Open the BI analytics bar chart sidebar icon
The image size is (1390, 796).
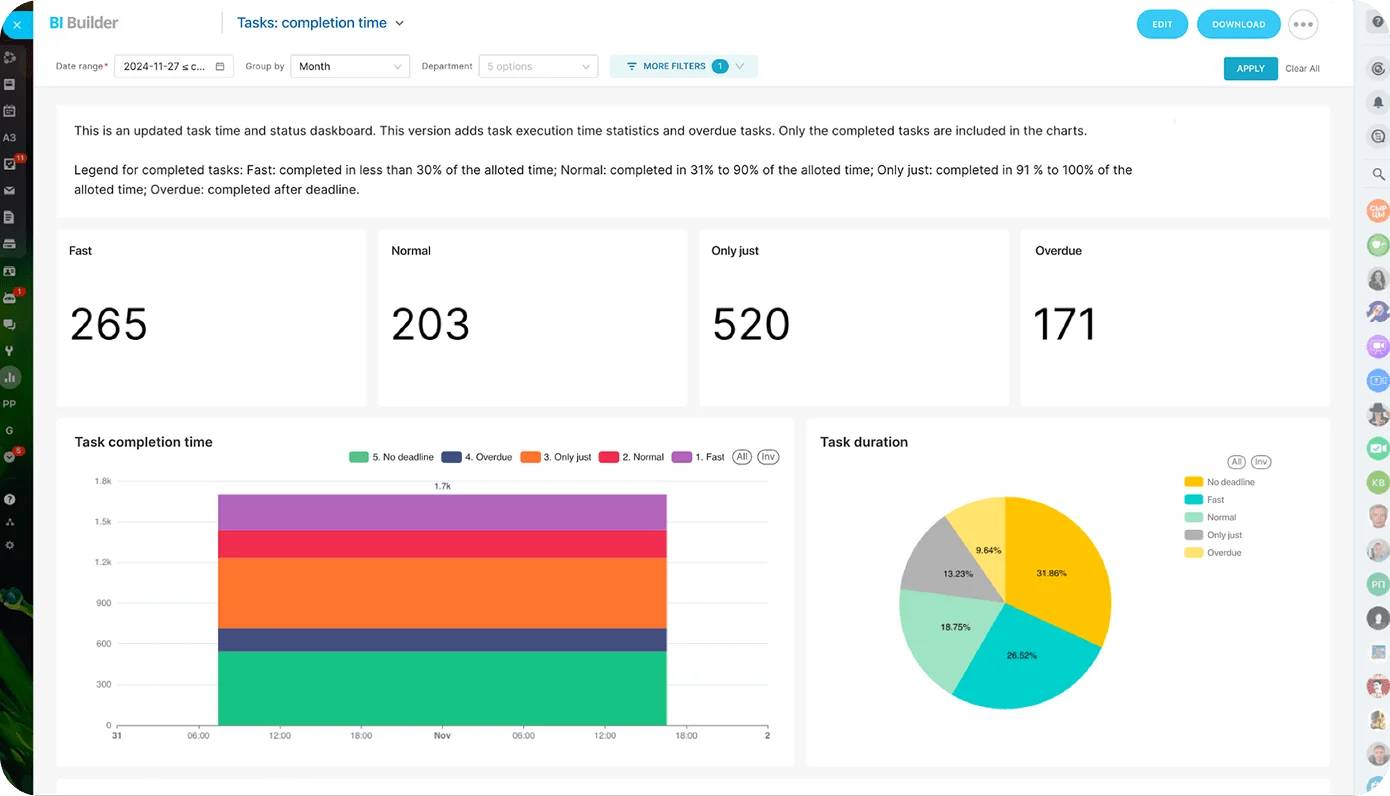(x=10, y=378)
